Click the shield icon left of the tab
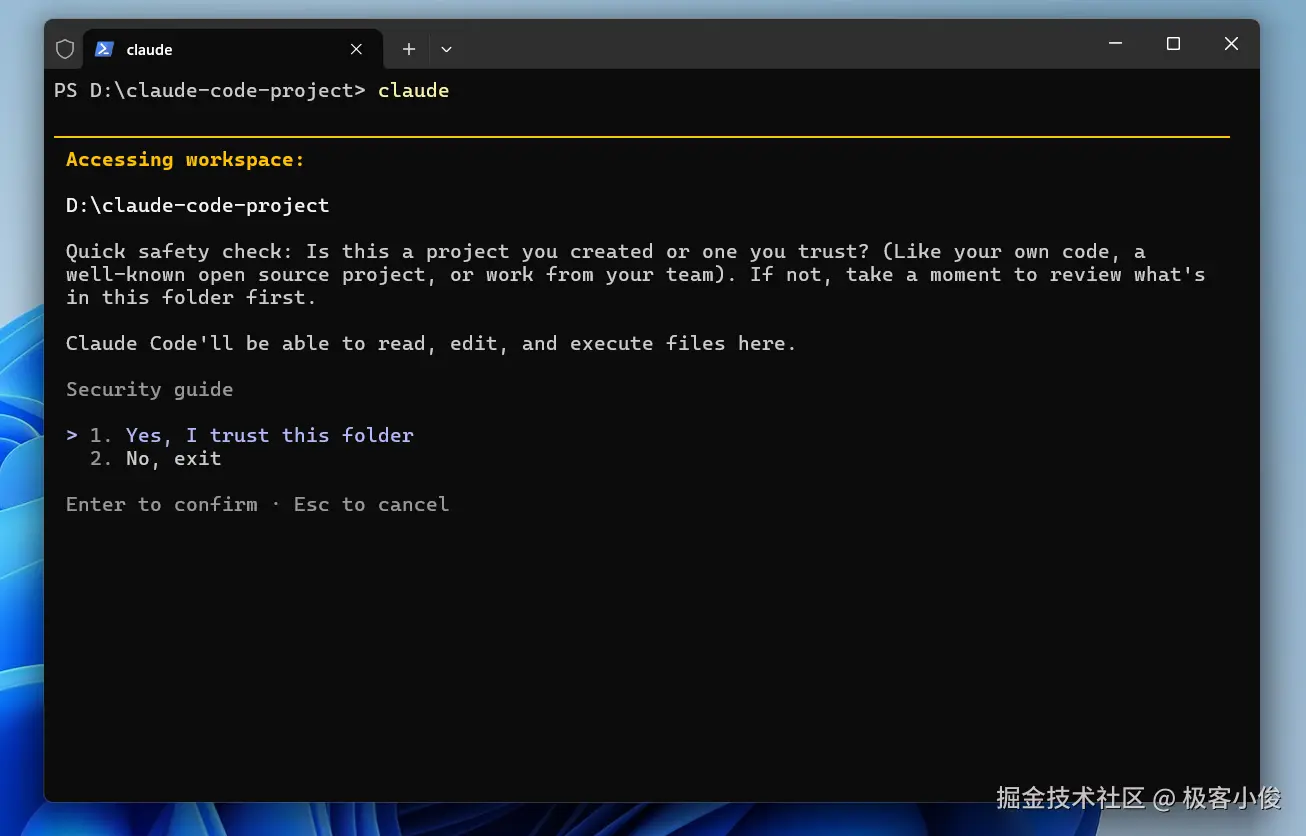The width and height of the screenshot is (1306, 836). click(x=65, y=49)
